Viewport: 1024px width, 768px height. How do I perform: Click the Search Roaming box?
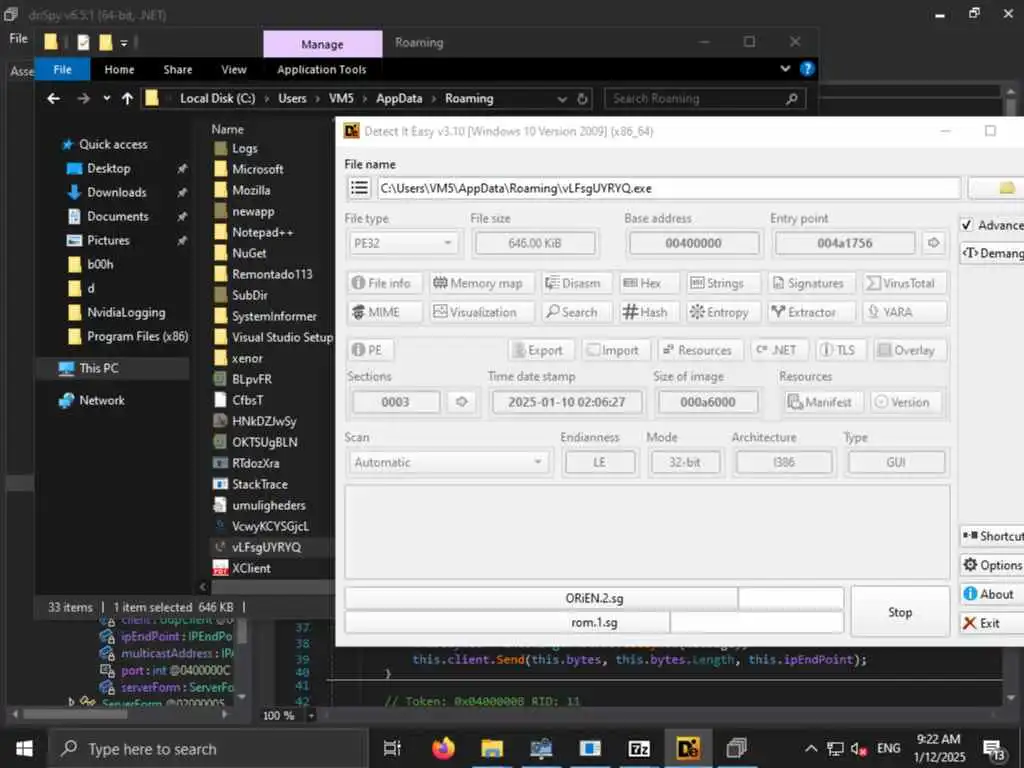click(705, 99)
